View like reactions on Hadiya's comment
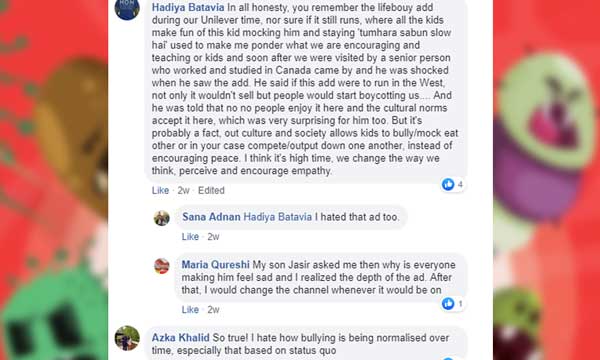Viewport: 600px width, 360px height. coord(453,185)
